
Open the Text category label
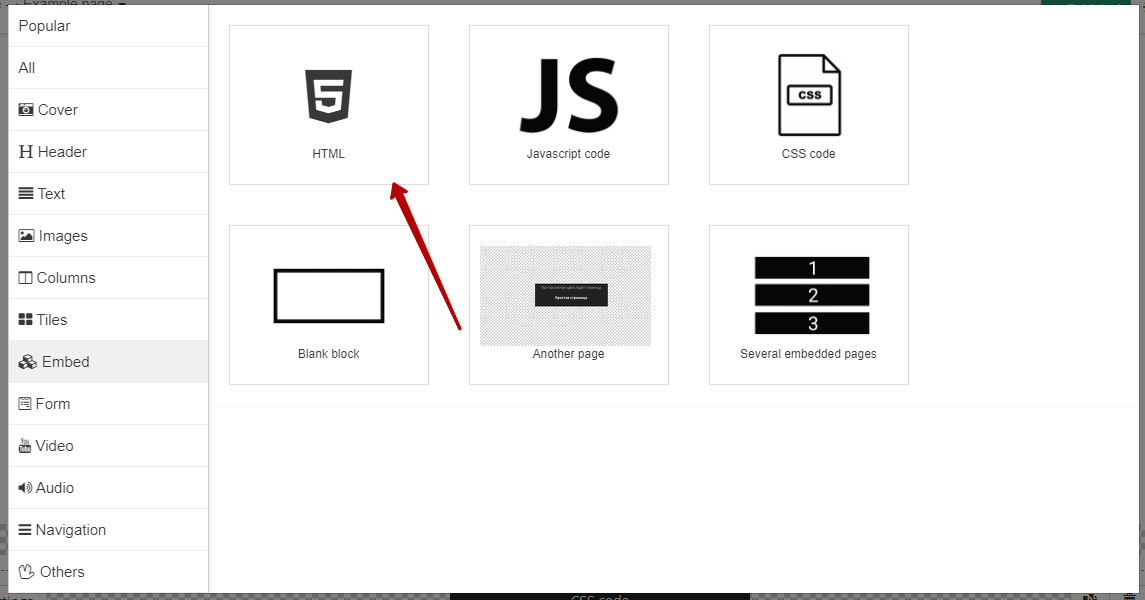(51, 193)
